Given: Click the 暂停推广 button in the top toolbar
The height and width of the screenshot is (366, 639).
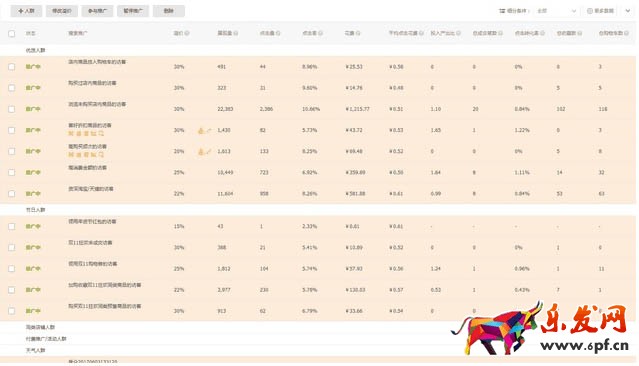Looking at the screenshot, I should point(133,11).
